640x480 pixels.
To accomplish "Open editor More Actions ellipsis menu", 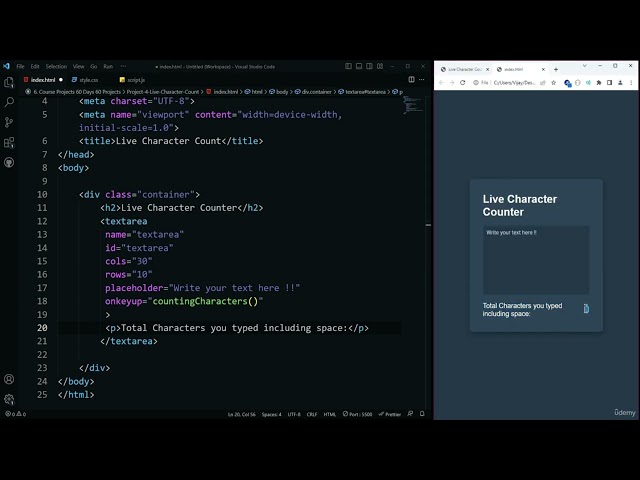I will [422, 80].
